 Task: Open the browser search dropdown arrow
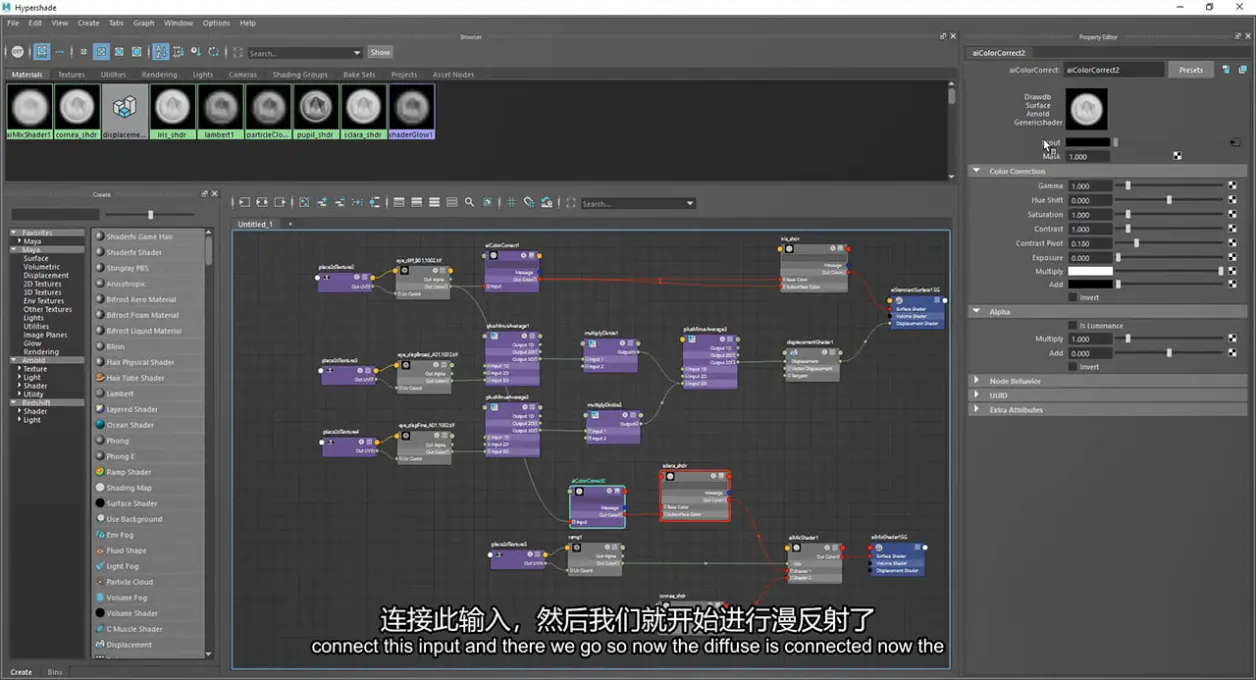click(357, 53)
